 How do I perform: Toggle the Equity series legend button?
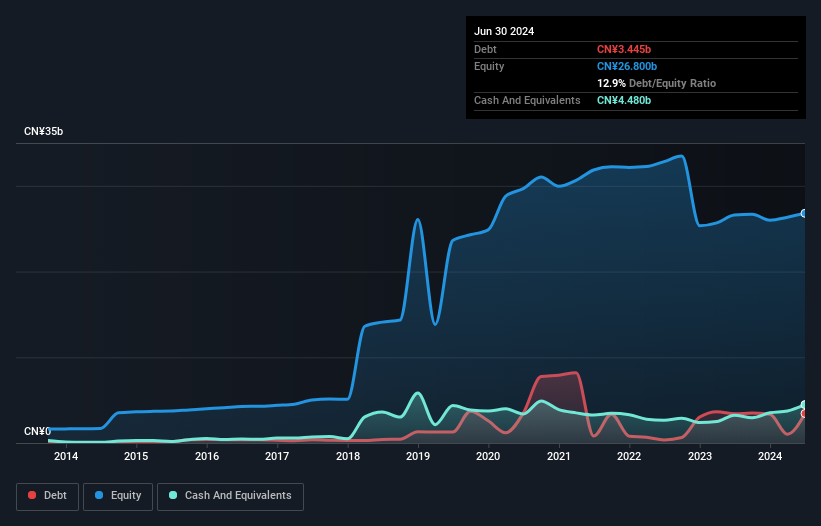point(118,496)
